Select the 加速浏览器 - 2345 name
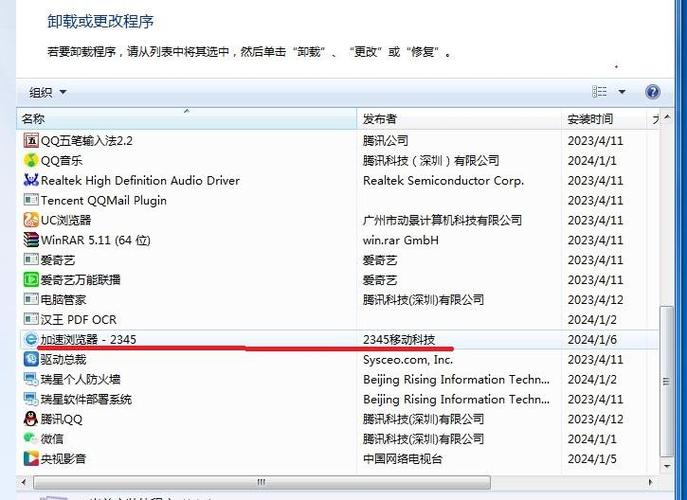 click(88, 339)
